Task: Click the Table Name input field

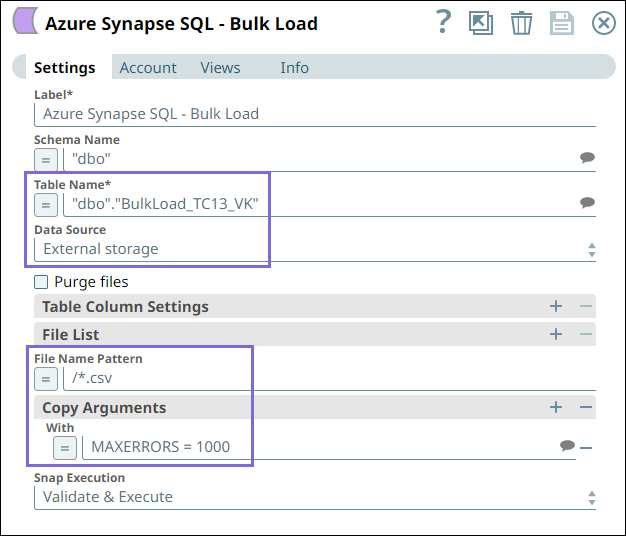Action: (319, 204)
